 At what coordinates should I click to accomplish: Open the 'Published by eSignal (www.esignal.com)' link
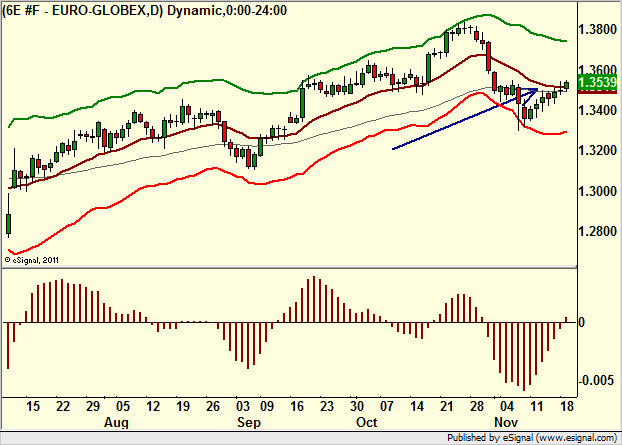(532, 438)
